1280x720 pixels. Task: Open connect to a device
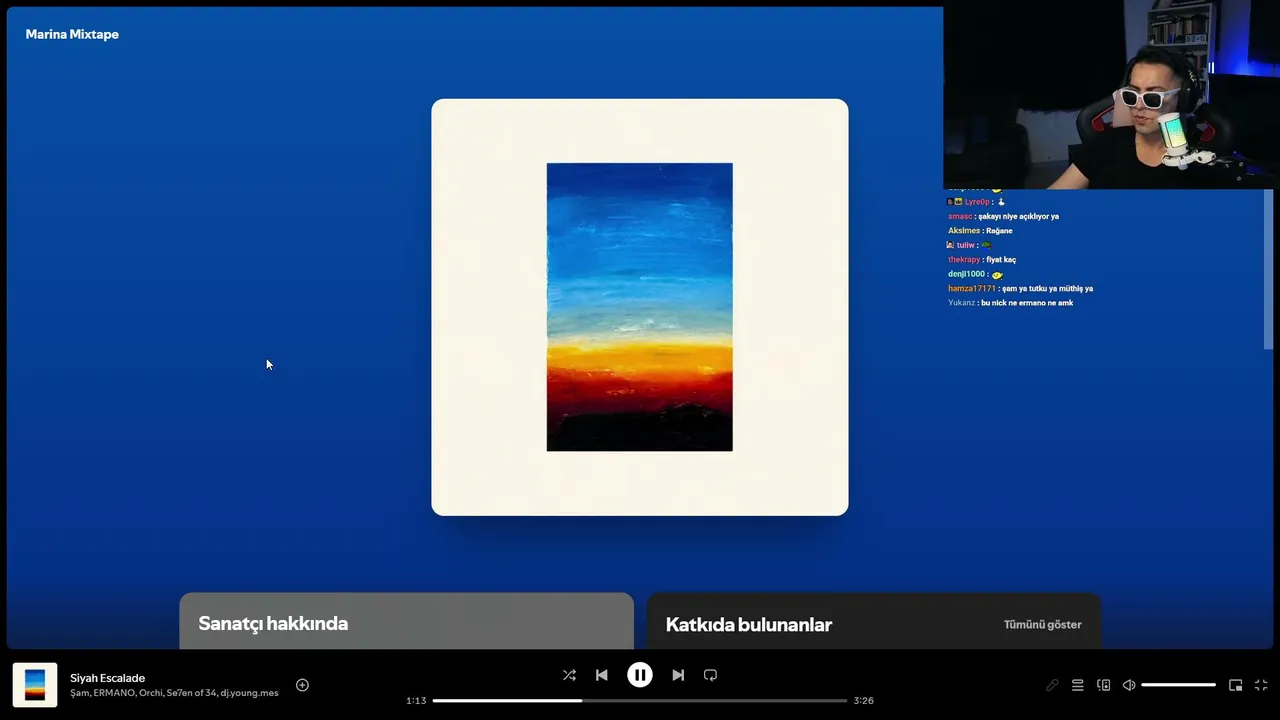click(x=1103, y=685)
